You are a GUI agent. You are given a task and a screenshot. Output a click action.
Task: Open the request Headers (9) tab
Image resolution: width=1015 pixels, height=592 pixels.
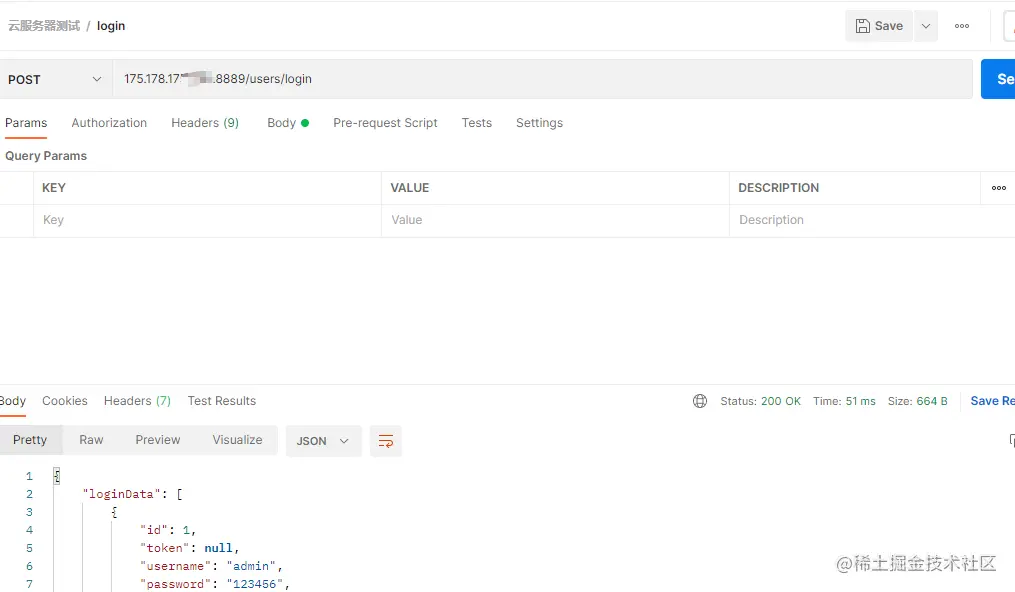pyautogui.click(x=205, y=123)
